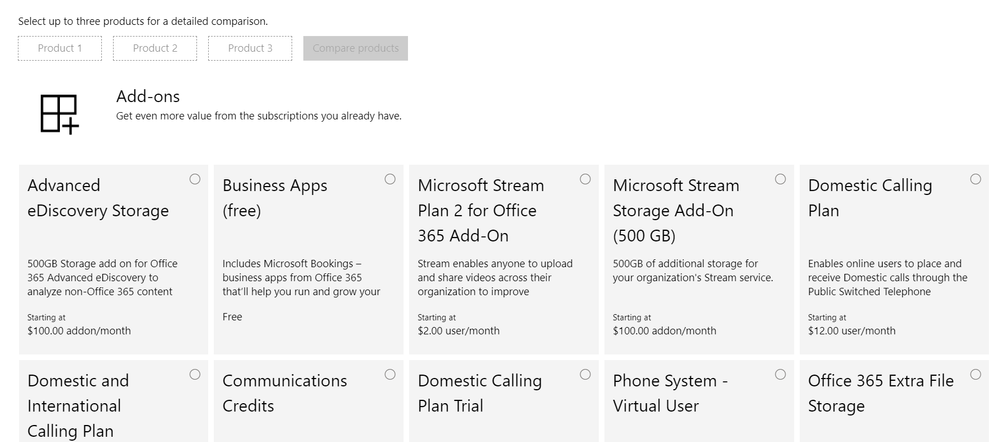Image resolution: width=999 pixels, height=442 pixels.
Task: Click the Compare products button
Action: click(356, 48)
